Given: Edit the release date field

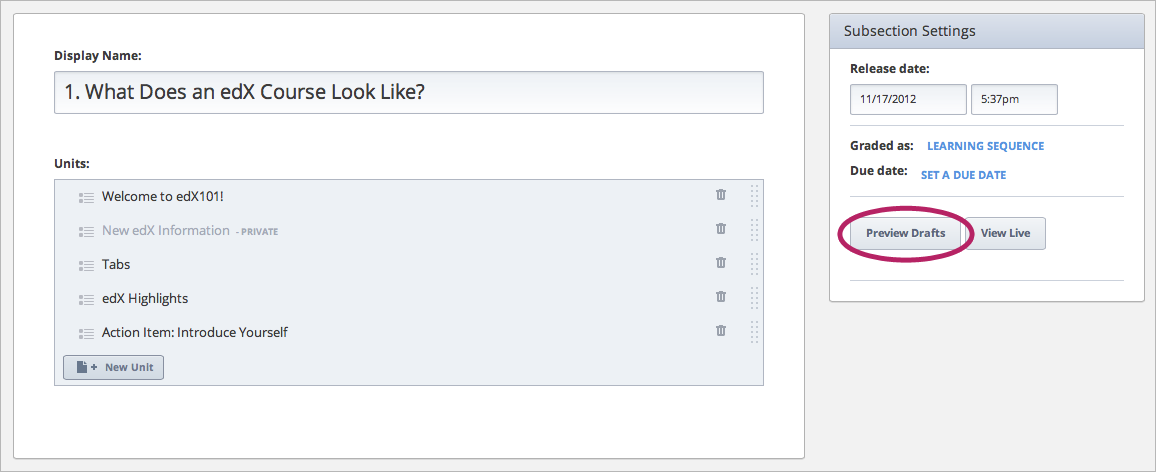Looking at the screenshot, I should (x=908, y=100).
